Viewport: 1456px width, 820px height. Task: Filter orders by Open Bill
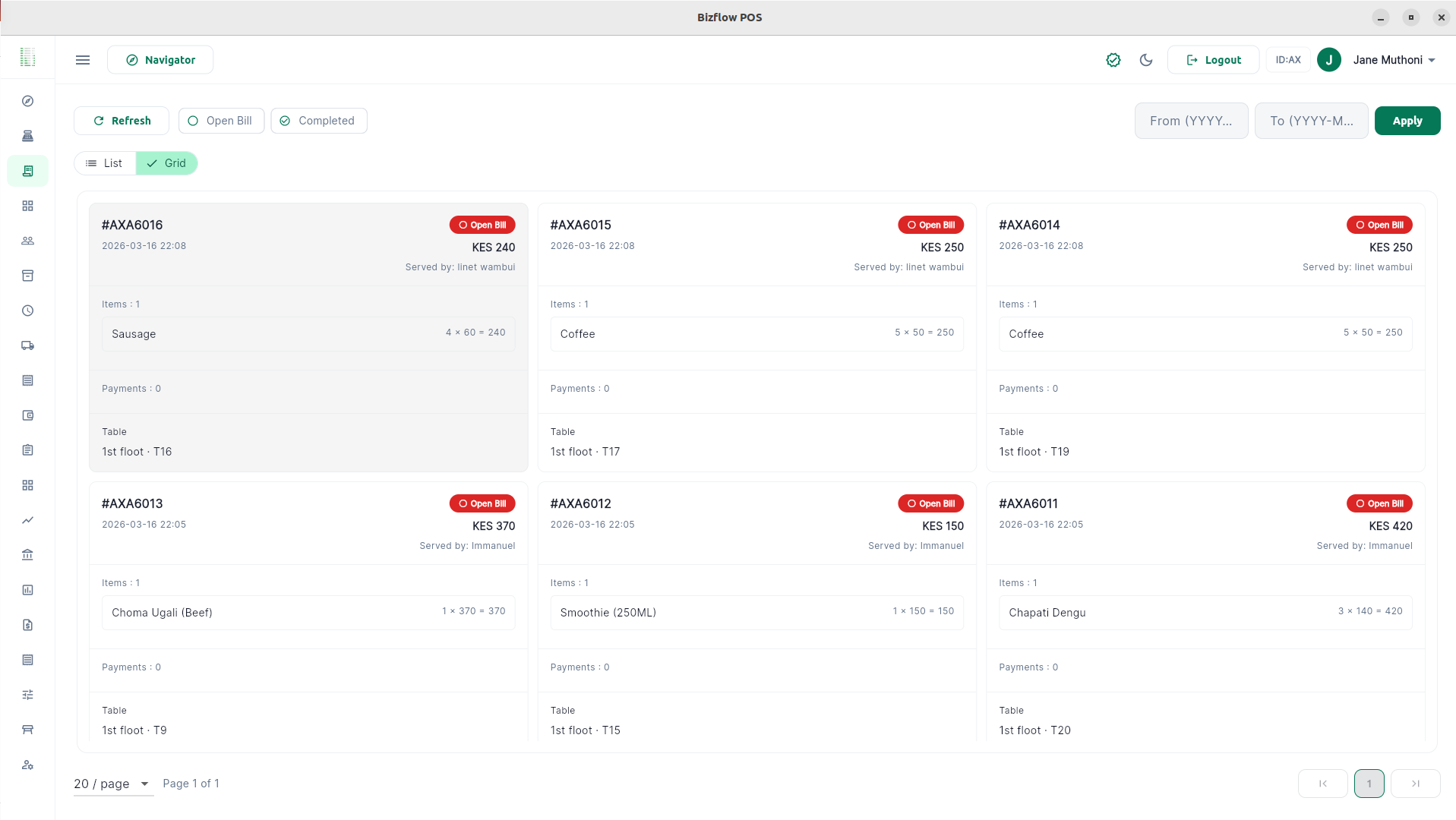click(221, 121)
